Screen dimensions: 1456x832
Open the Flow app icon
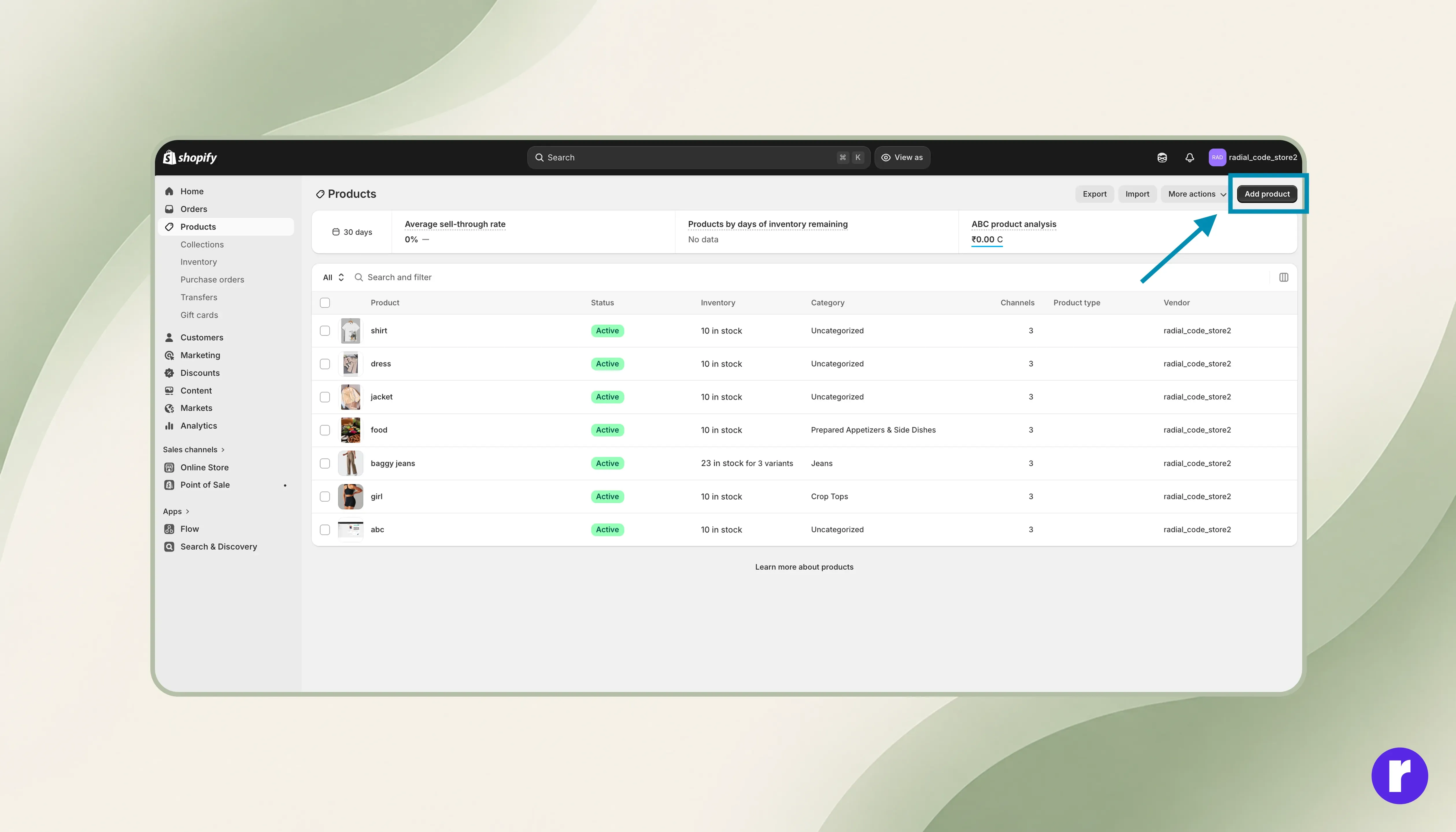click(x=169, y=529)
